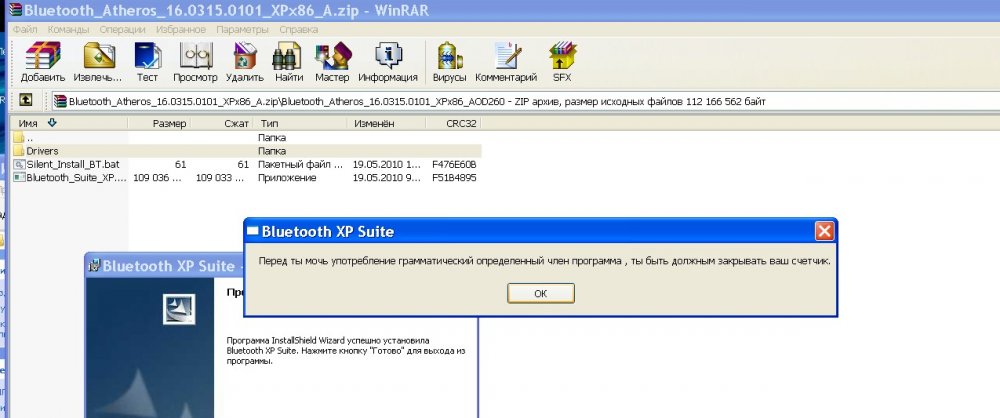The image size is (1000, 418).
Task: Sort files by Размер column header
Action: coord(169,123)
